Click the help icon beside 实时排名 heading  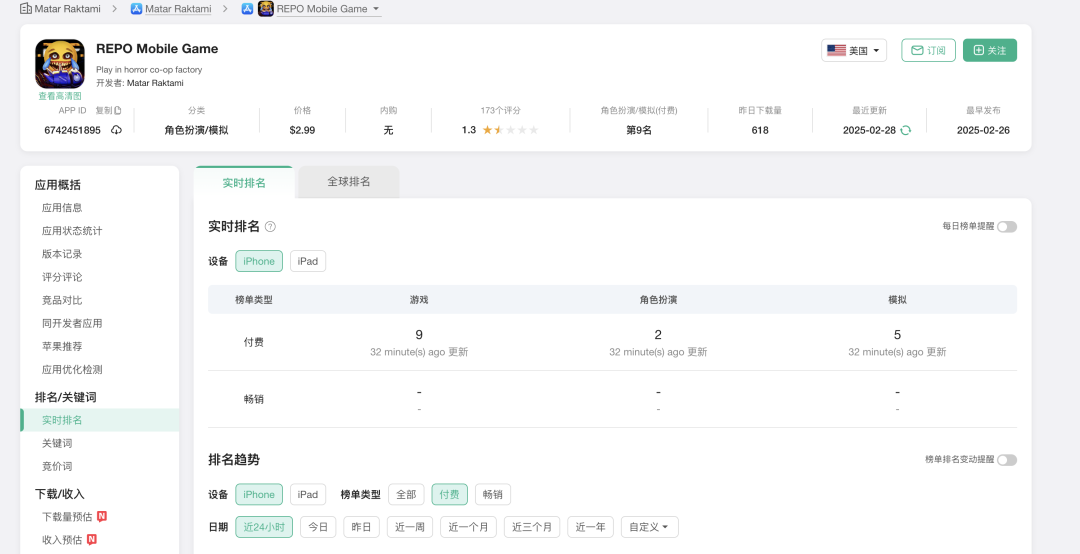pyautogui.click(x=271, y=226)
